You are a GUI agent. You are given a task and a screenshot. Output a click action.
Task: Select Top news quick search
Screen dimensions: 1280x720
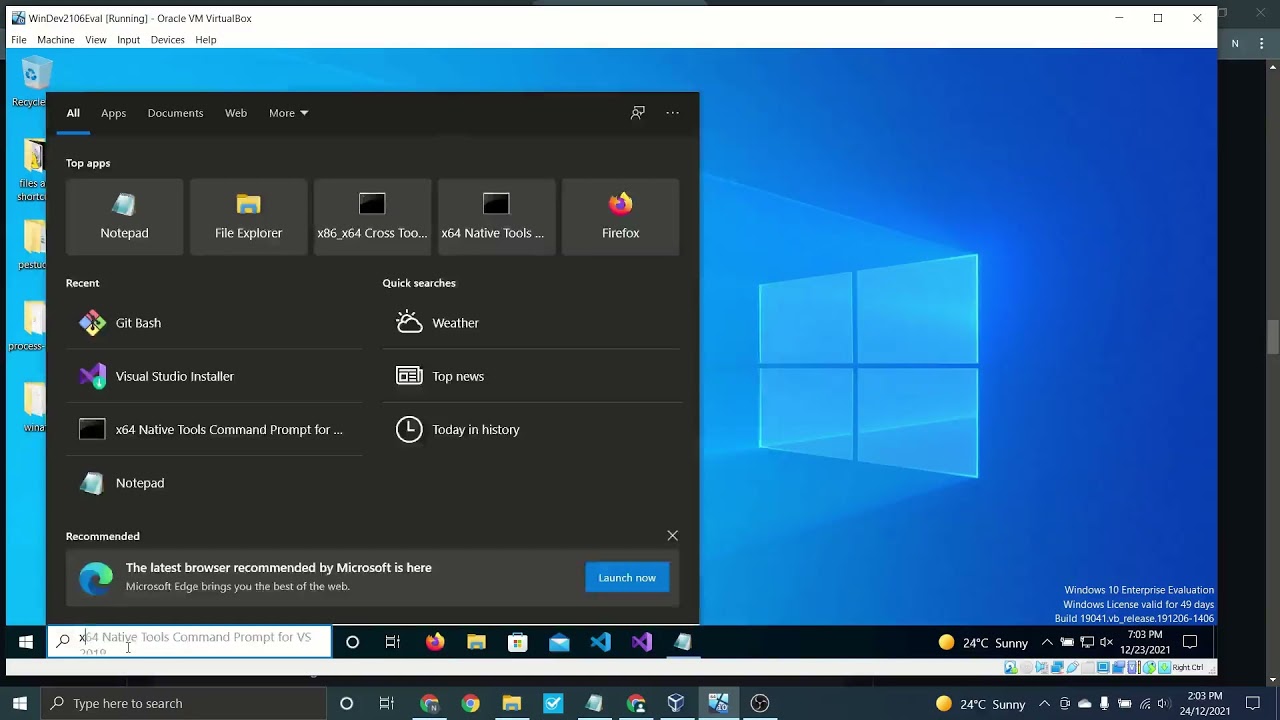point(531,376)
